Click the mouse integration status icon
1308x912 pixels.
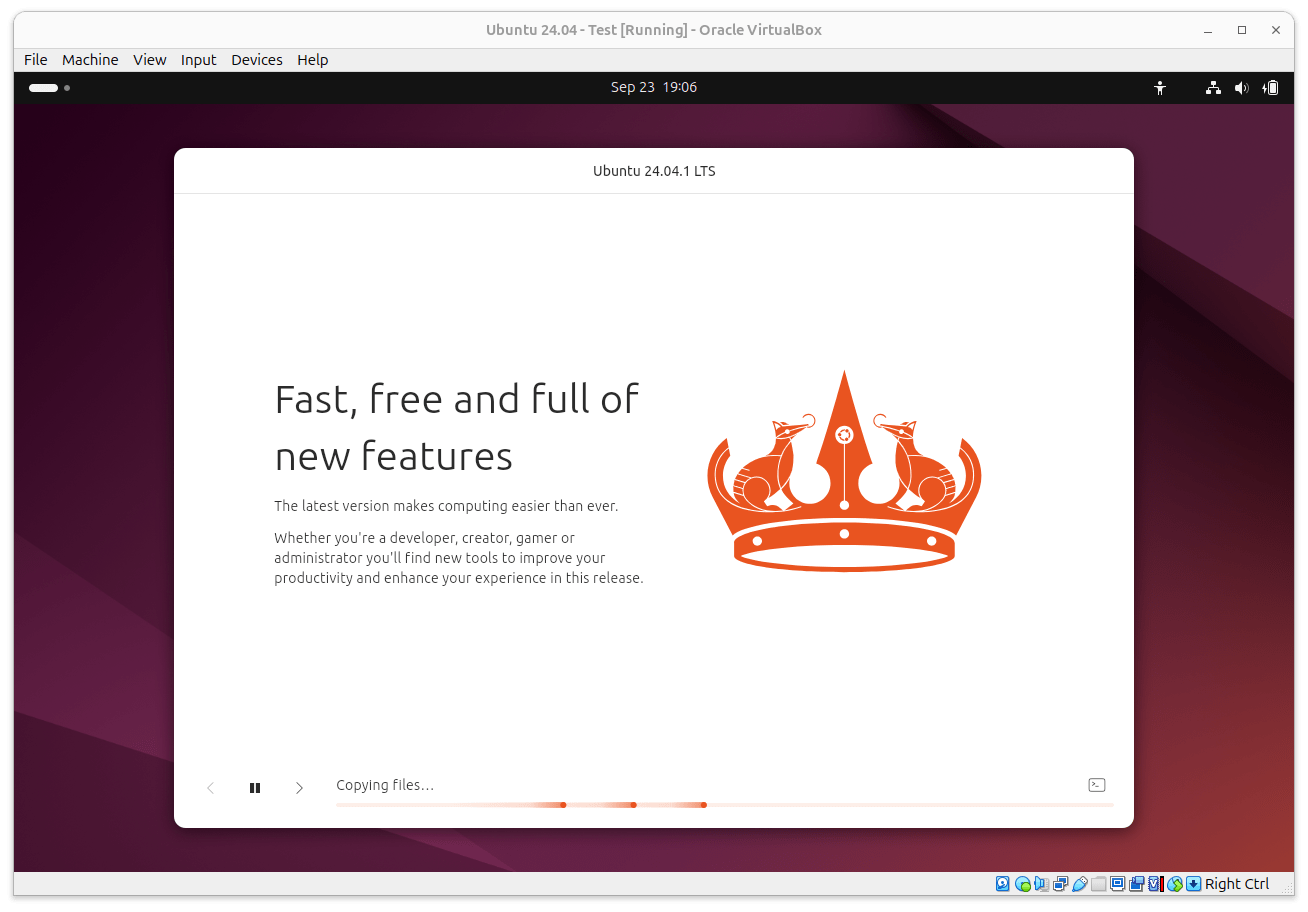[1175, 884]
